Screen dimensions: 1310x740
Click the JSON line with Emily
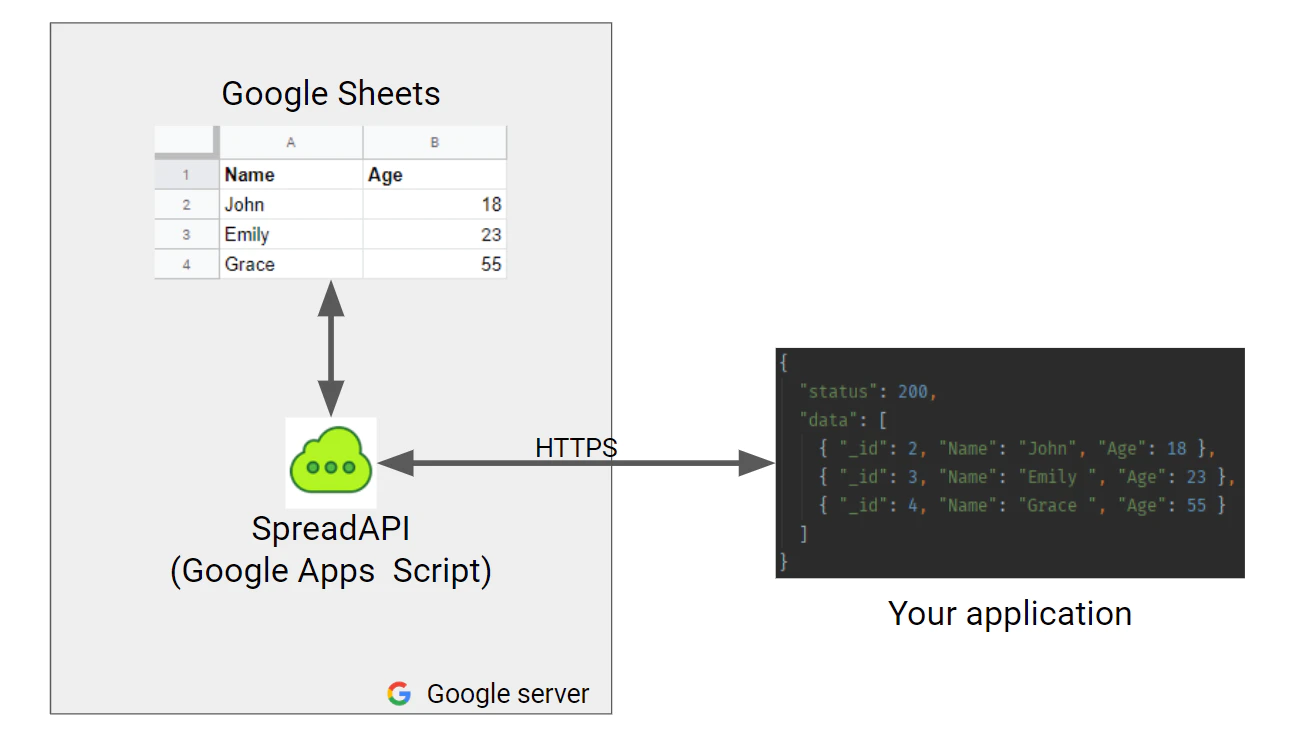tap(1027, 477)
